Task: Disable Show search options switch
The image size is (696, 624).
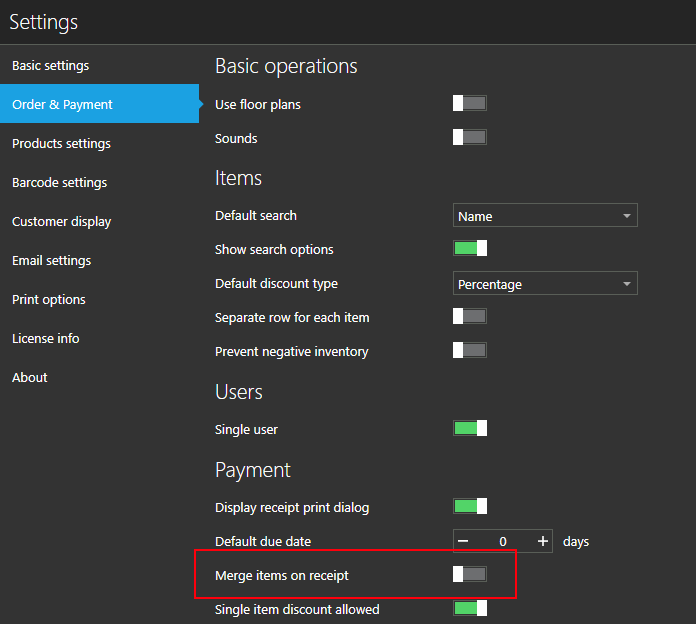Action: click(x=470, y=248)
